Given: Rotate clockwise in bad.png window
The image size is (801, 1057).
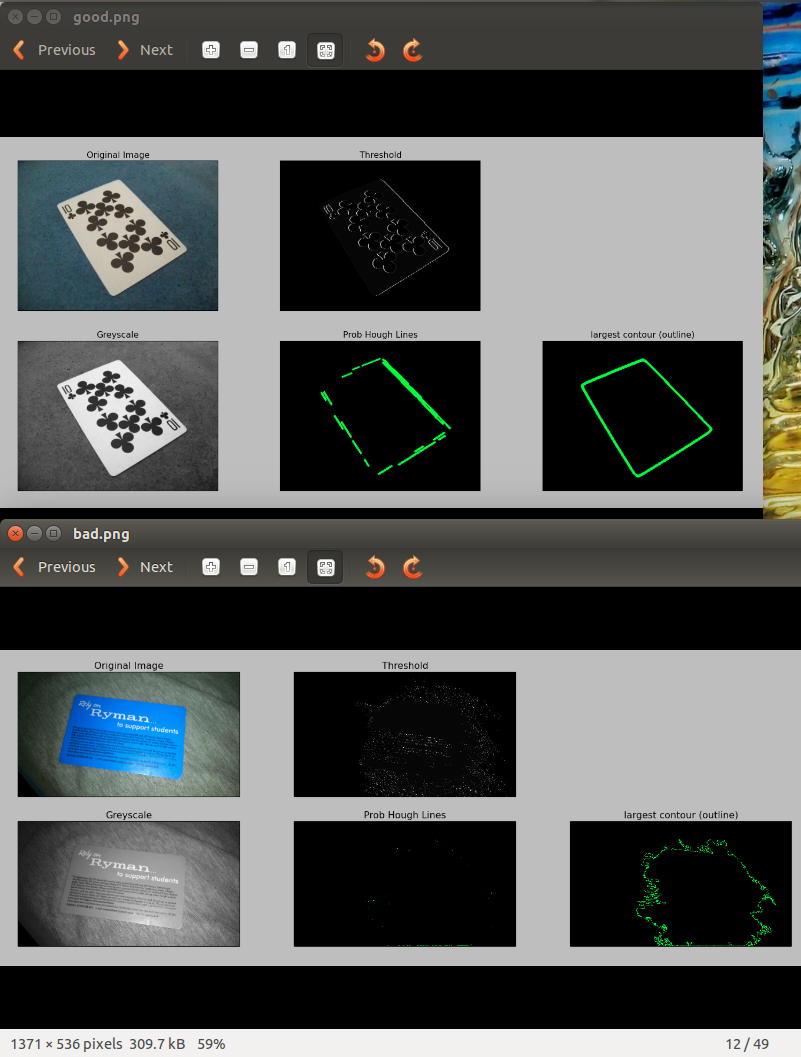Looking at the screenshot, I should 413,567.
